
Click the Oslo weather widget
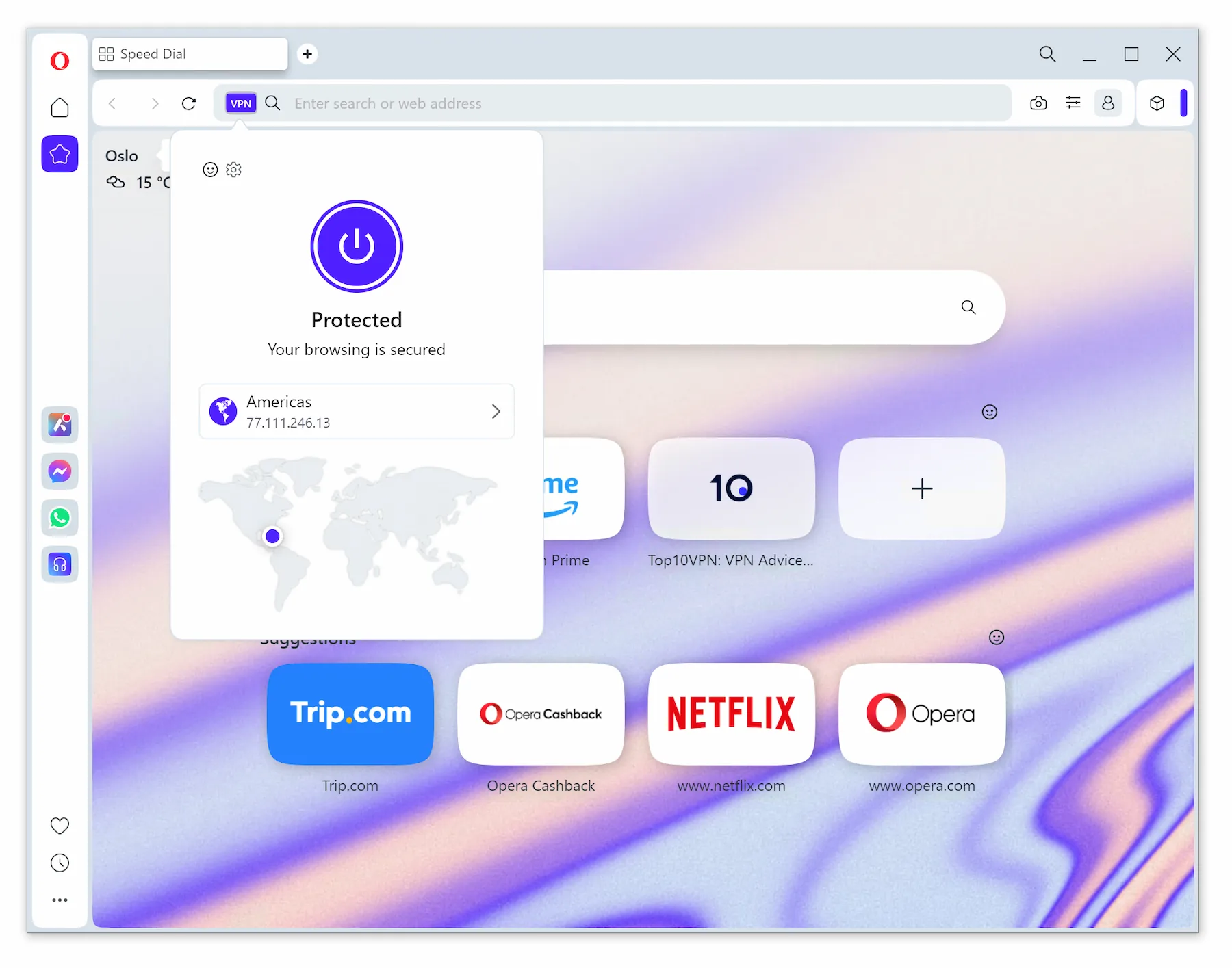click(137, 169)
